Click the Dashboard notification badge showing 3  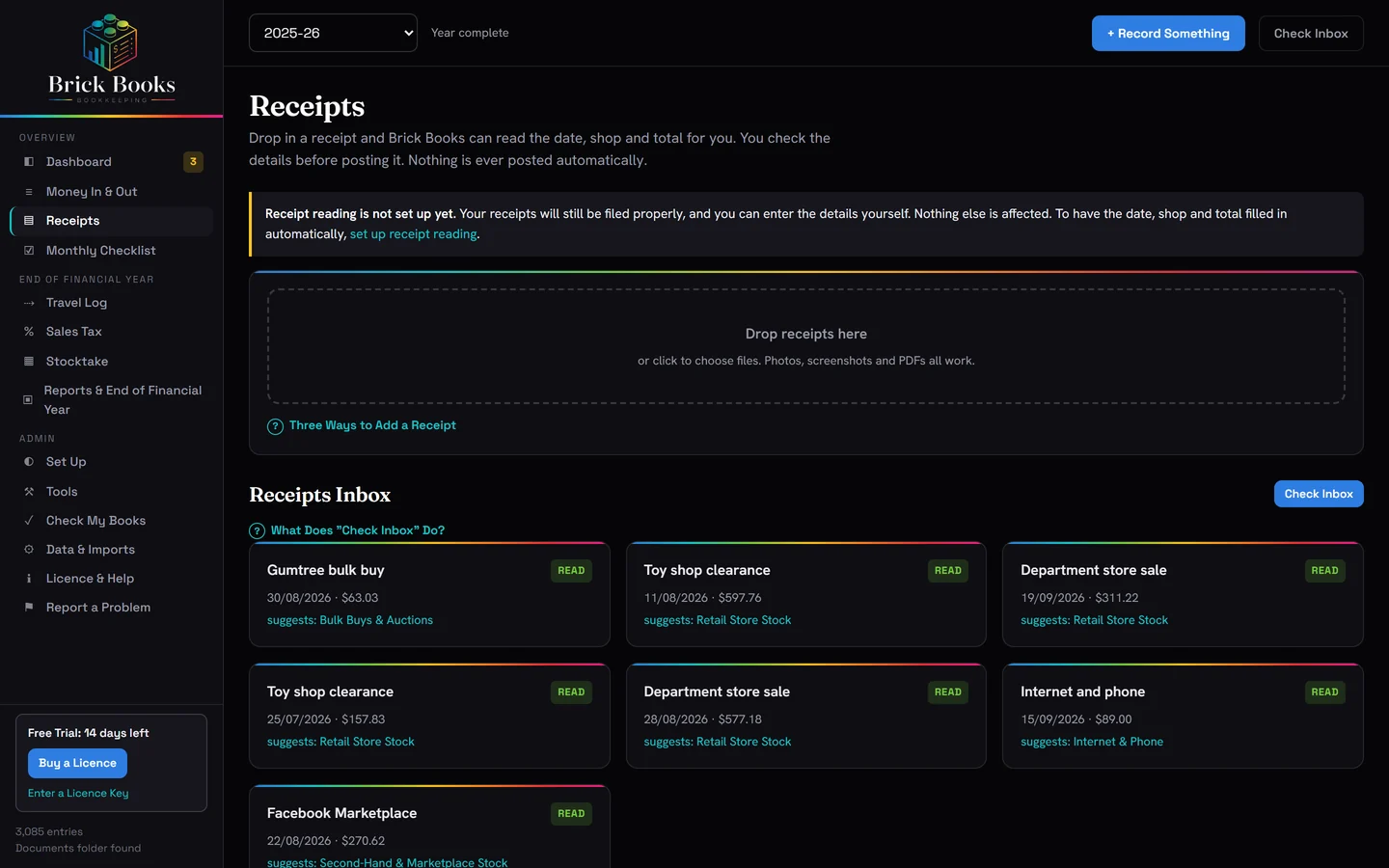point(193,162)
